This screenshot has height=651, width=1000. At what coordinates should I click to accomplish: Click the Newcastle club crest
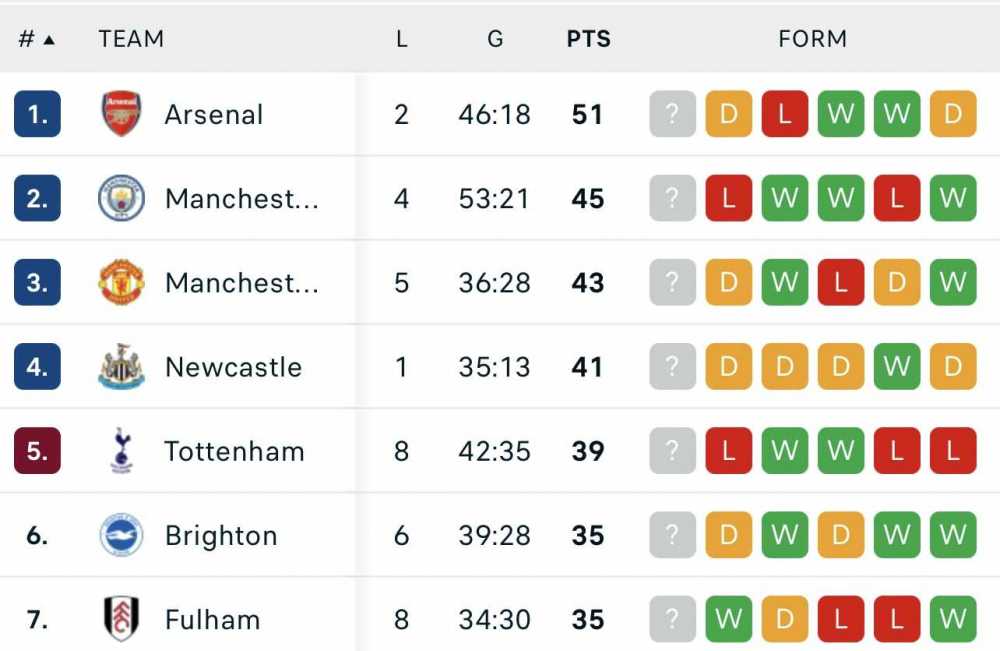[121, 367]
